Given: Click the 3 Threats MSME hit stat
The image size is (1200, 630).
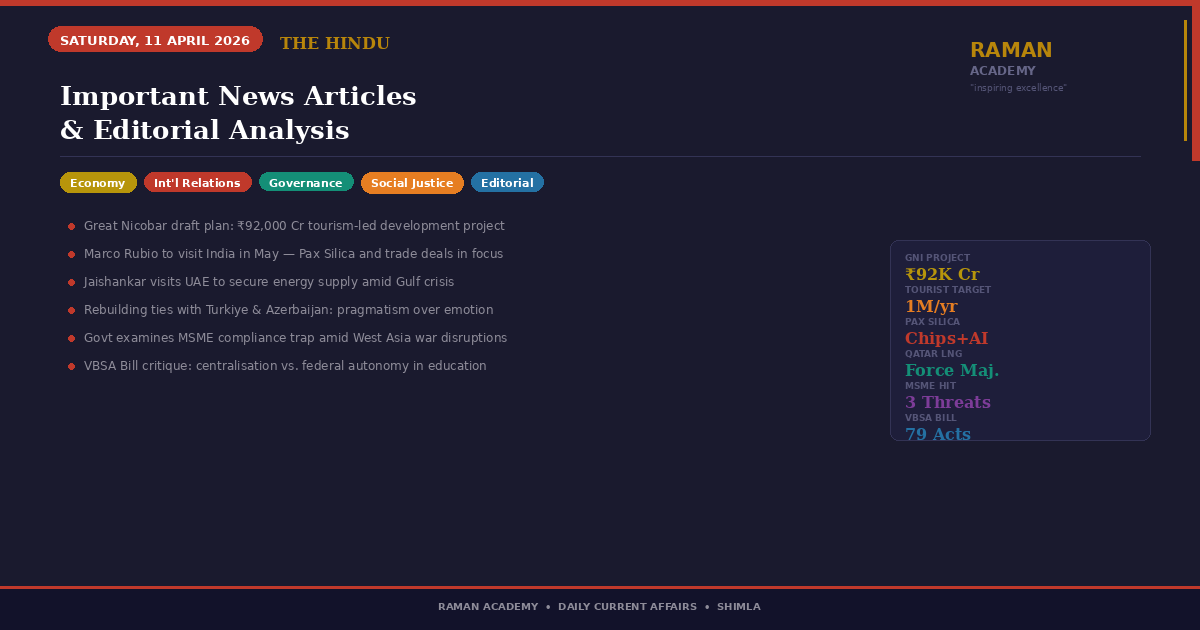Looking at the screenshot, I should 948,402.
